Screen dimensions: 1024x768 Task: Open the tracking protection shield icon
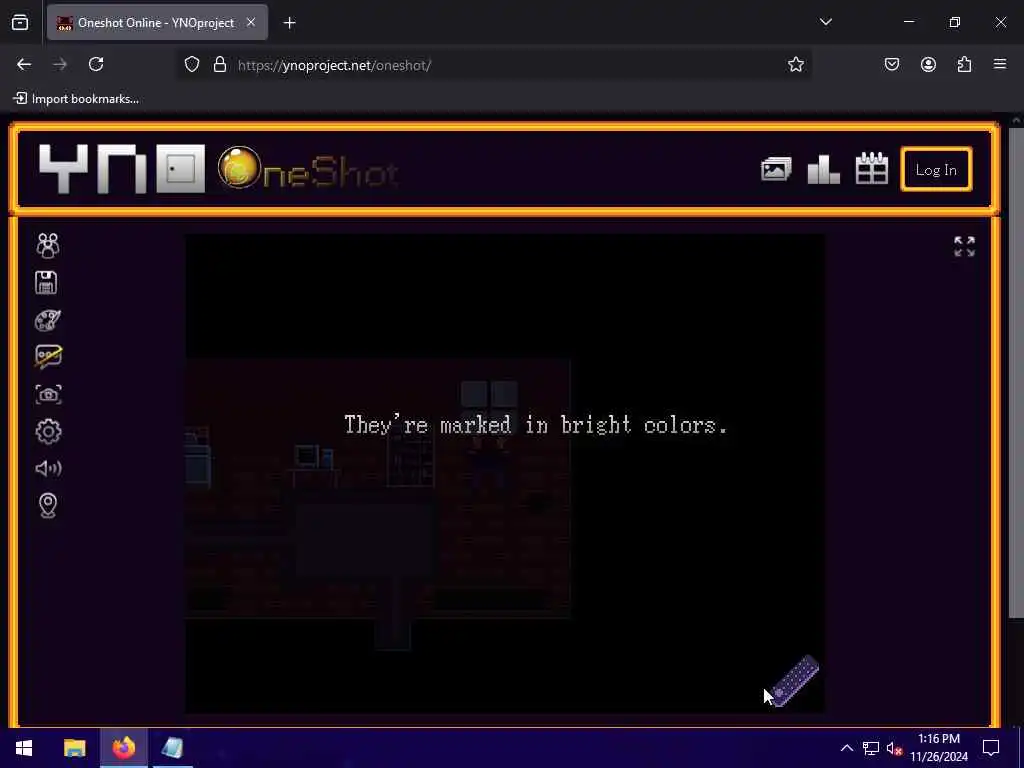tap(191, 65)
